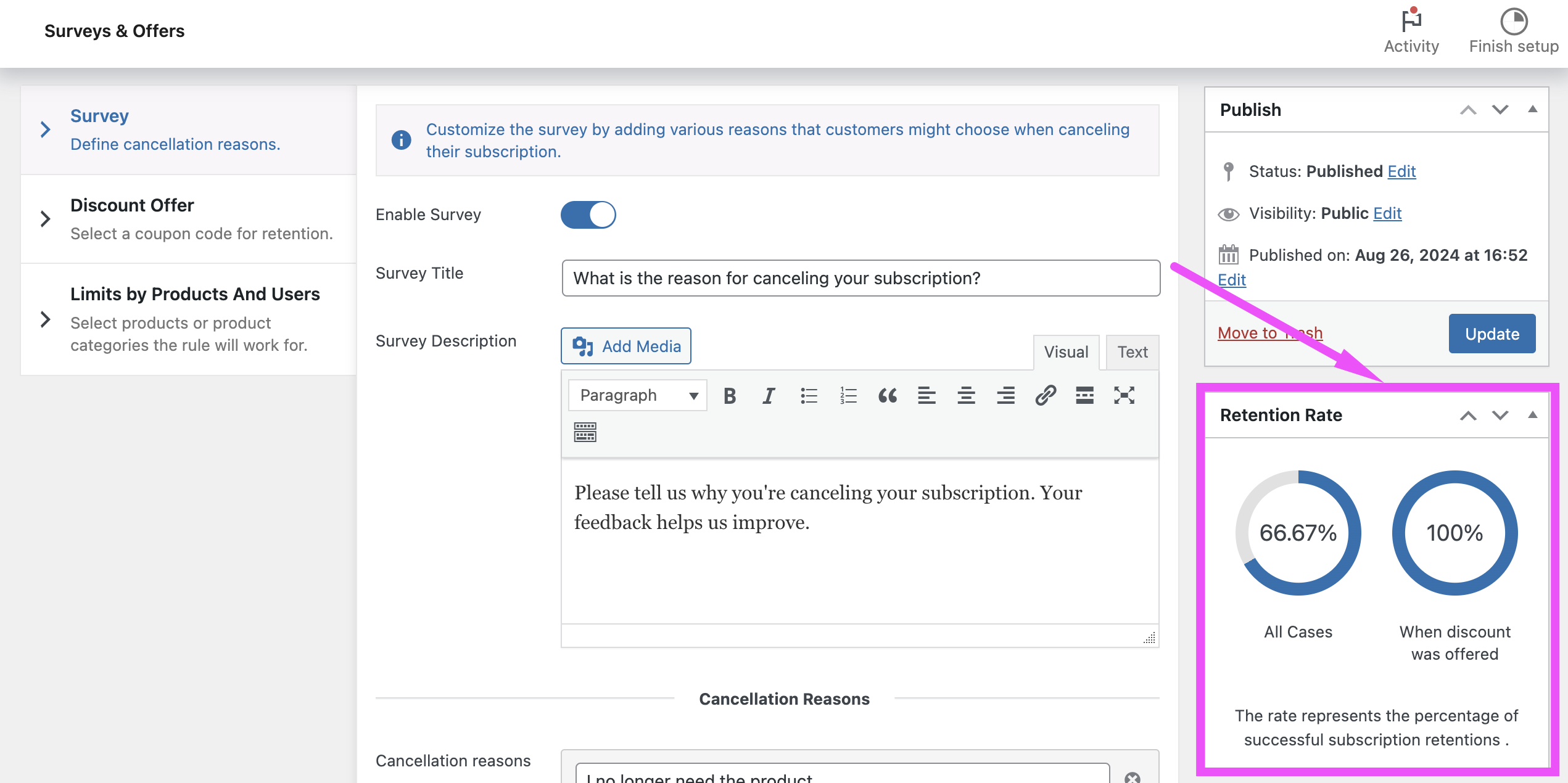Move Retention Rate panel up
The image size is (1568, 783).
click(1468, 416)
